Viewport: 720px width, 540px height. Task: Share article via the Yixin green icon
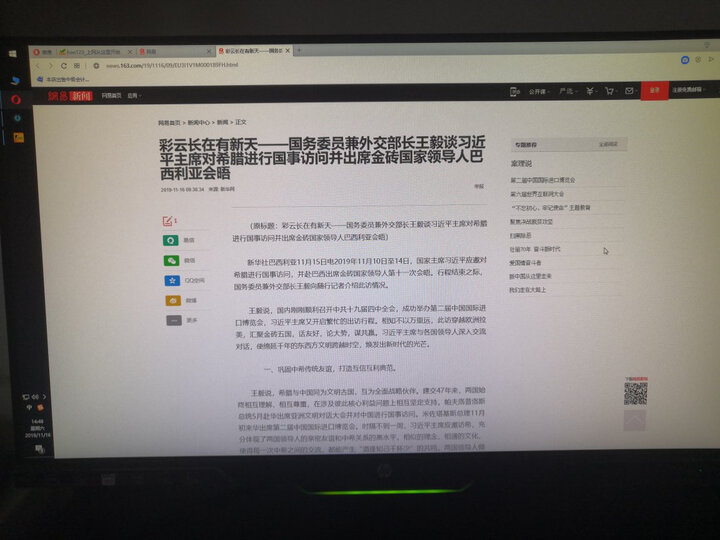coord(171,240)
